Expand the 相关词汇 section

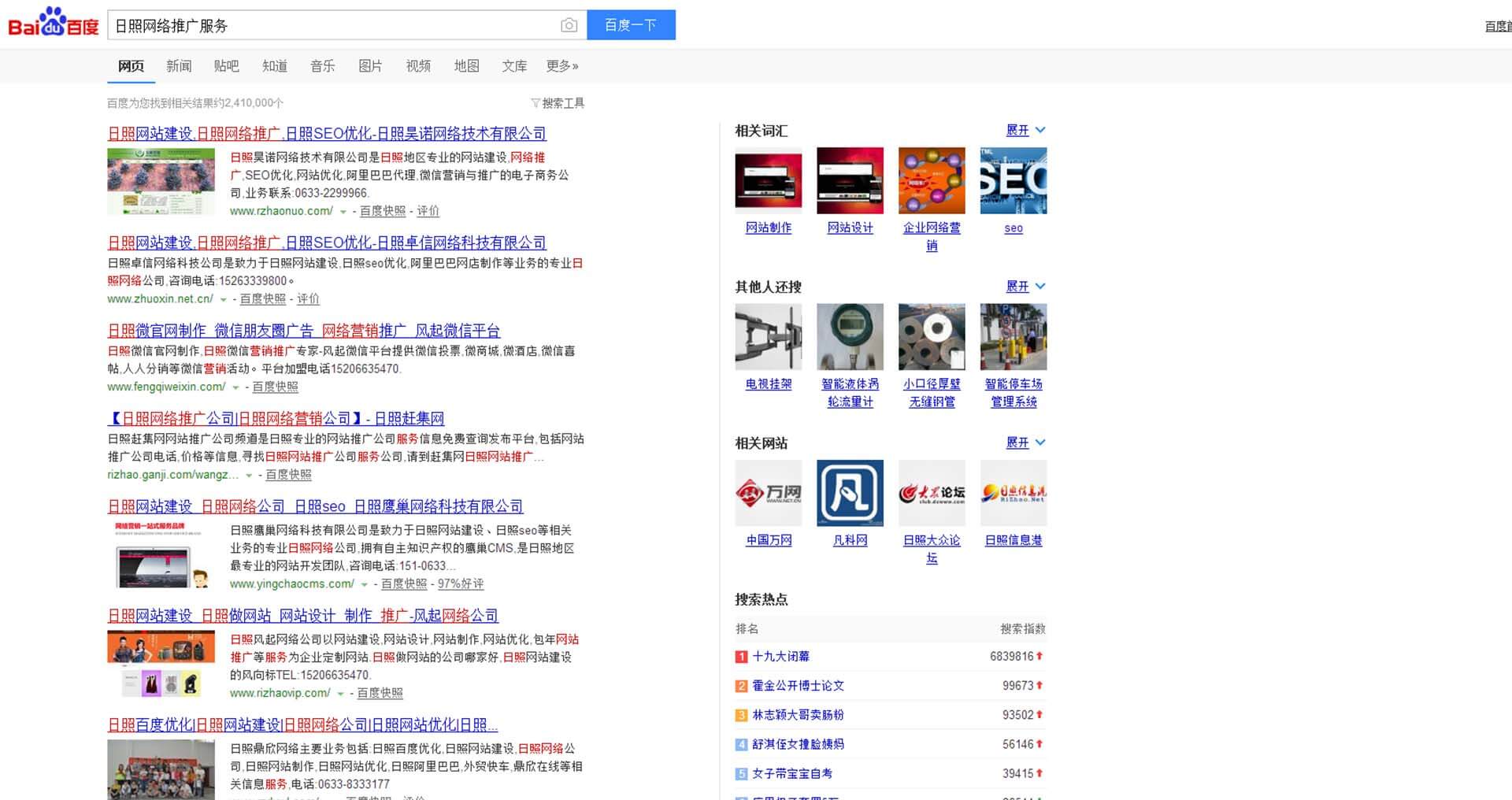[1026, 130]
